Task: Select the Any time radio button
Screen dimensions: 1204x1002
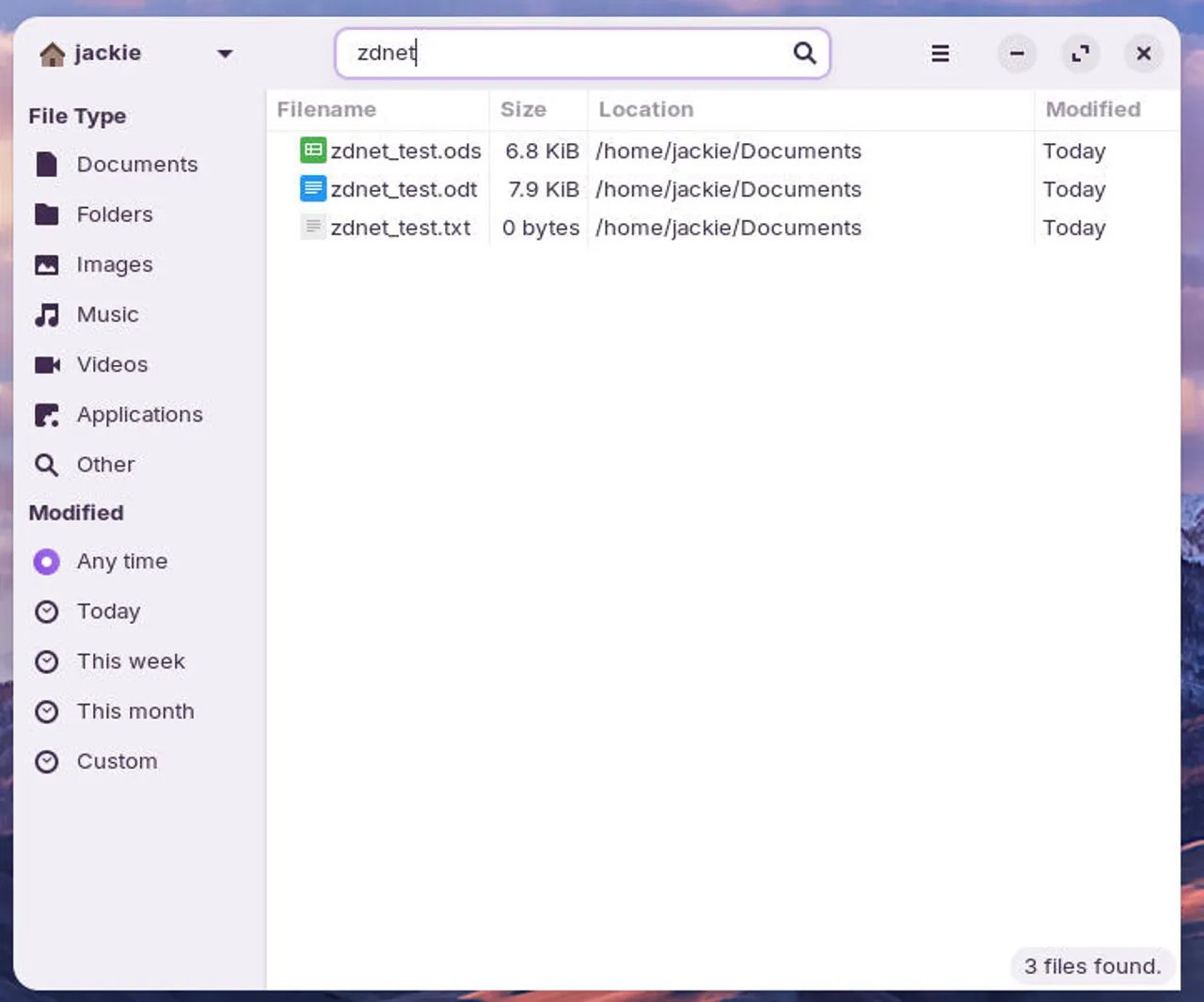Action: 46,562
